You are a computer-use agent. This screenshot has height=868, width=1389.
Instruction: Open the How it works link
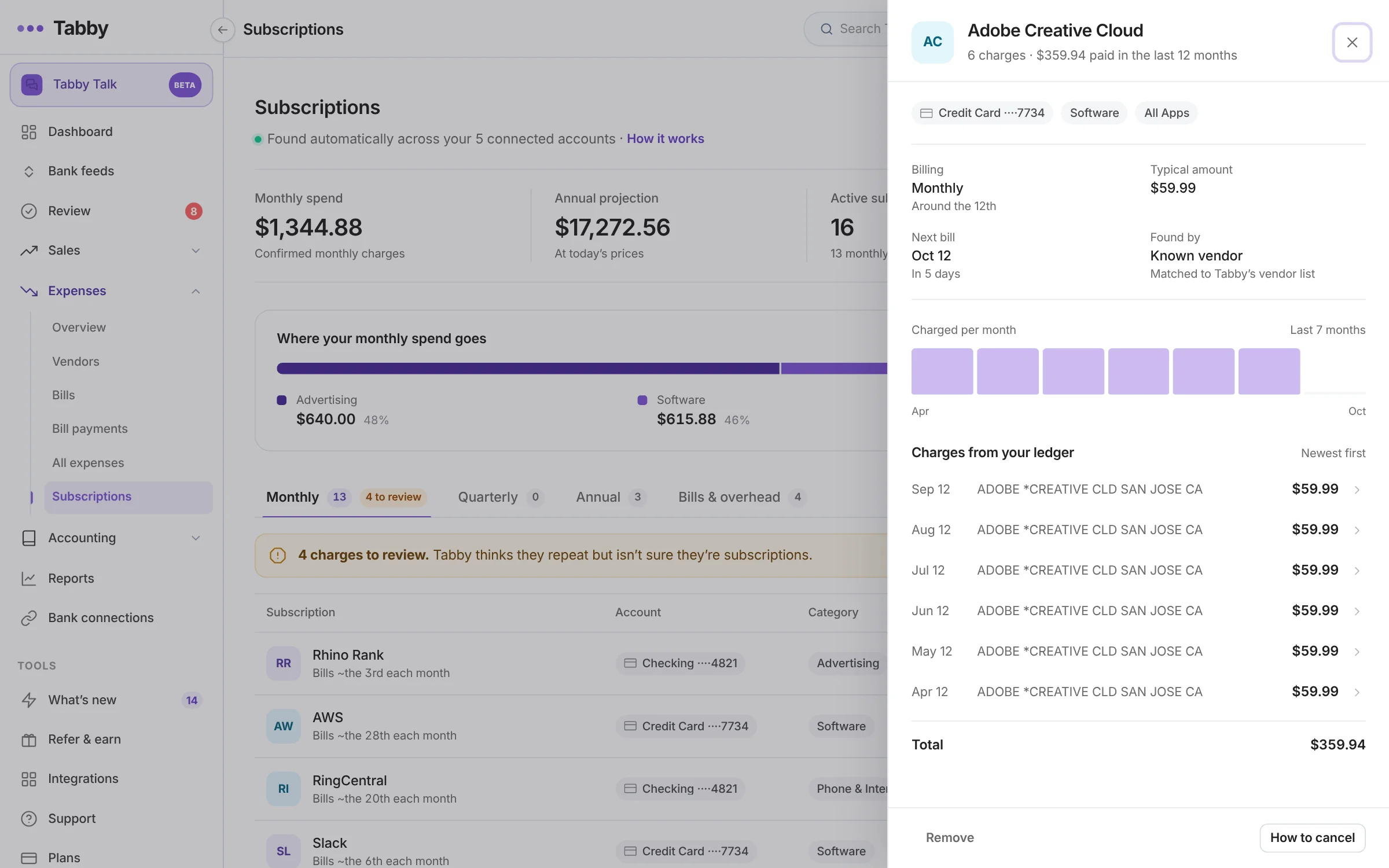665,139
